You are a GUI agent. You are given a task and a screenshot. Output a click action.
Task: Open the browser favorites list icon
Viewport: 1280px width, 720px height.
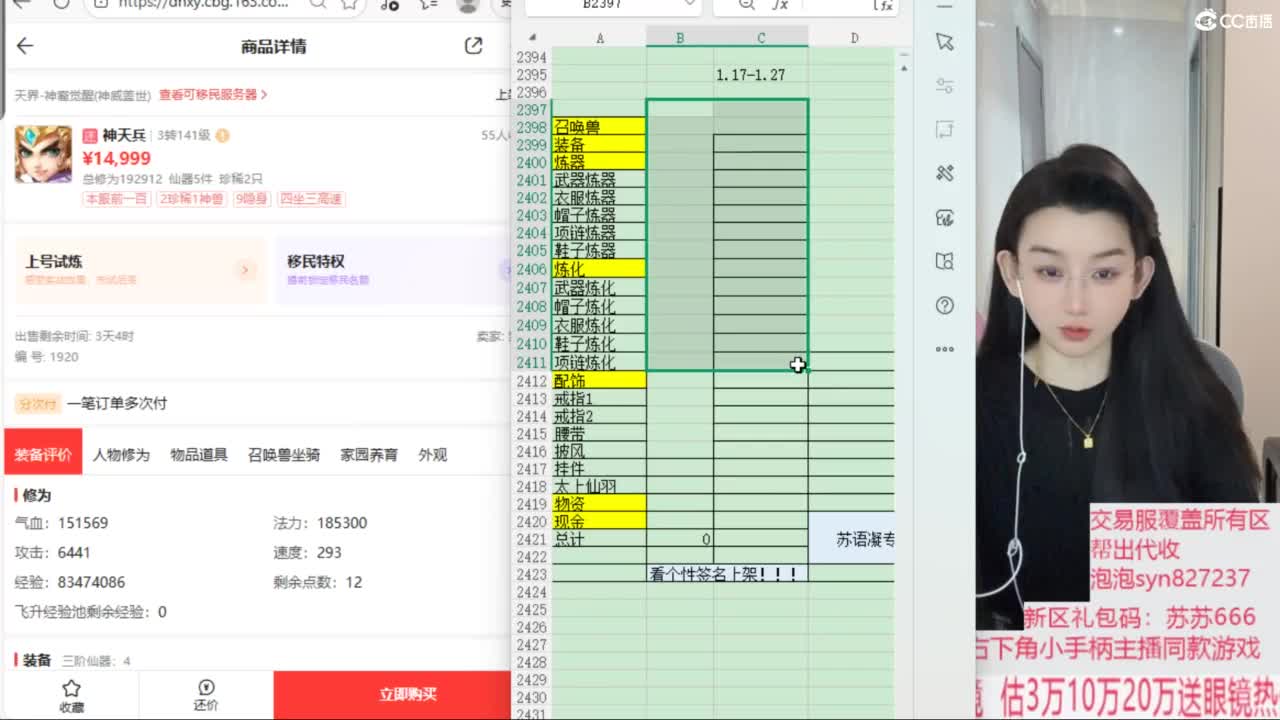[x=427, y=5]
